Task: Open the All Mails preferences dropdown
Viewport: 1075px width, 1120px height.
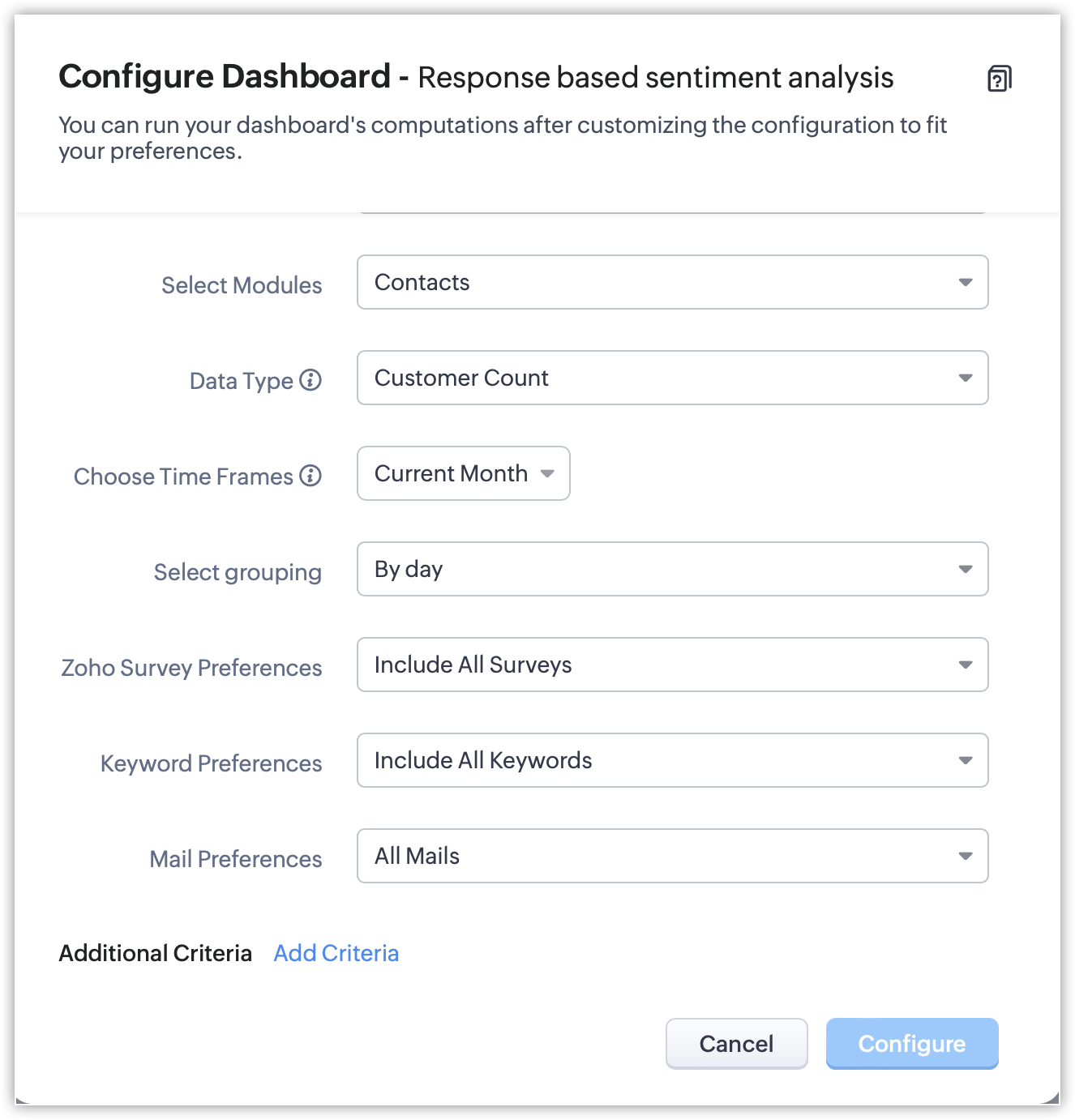Action: [672, 856]
